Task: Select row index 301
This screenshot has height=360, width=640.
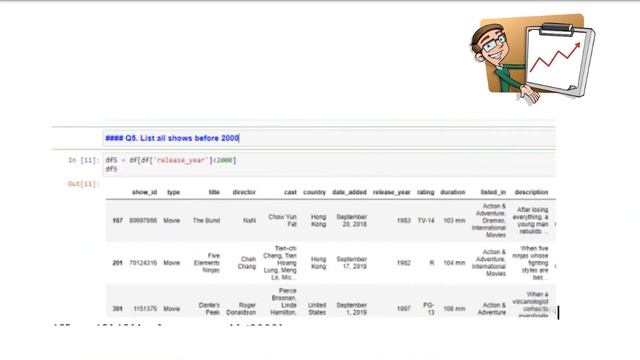Action: pyautogui.click(x=118, y=309)
